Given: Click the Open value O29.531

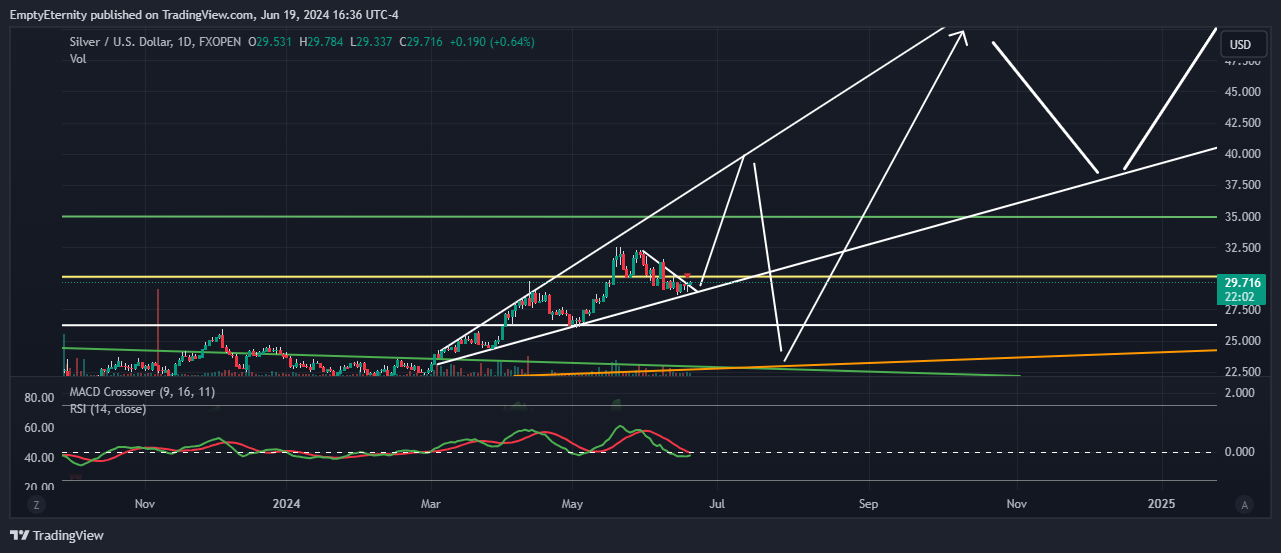Looking at the screenshot, I should point(271,42).
